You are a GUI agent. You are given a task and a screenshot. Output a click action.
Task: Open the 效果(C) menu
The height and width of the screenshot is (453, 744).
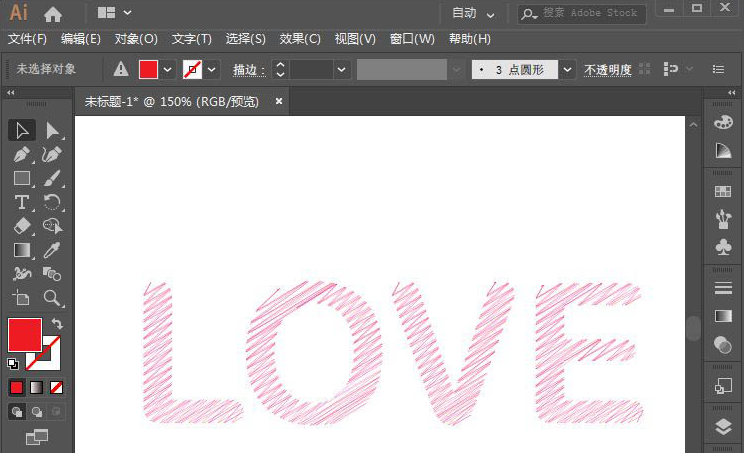(300, 39)
